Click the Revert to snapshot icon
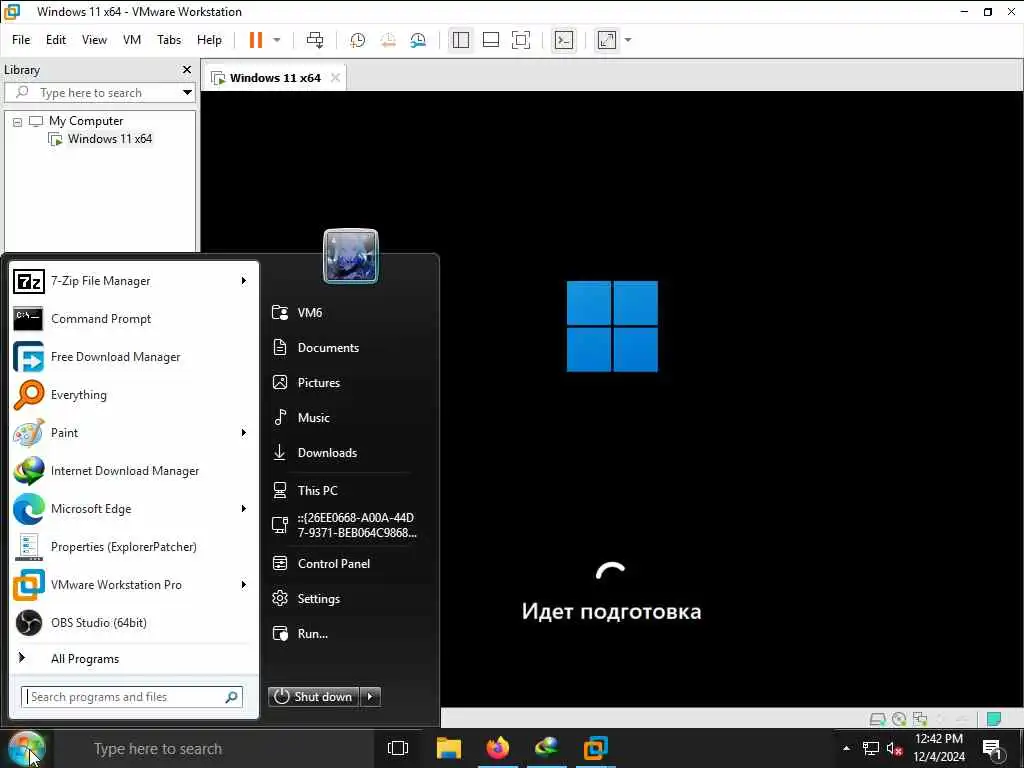The image size is (1024, 768). (388, 40)
